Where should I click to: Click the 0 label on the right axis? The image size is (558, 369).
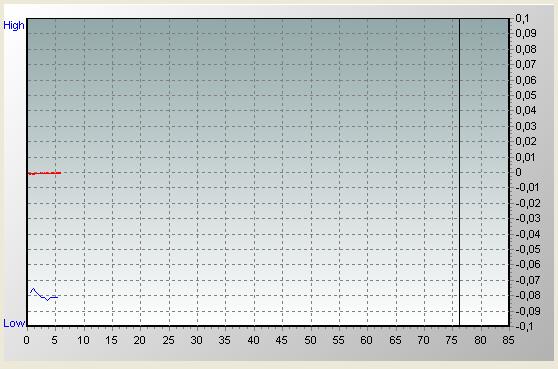click(518, 172)
